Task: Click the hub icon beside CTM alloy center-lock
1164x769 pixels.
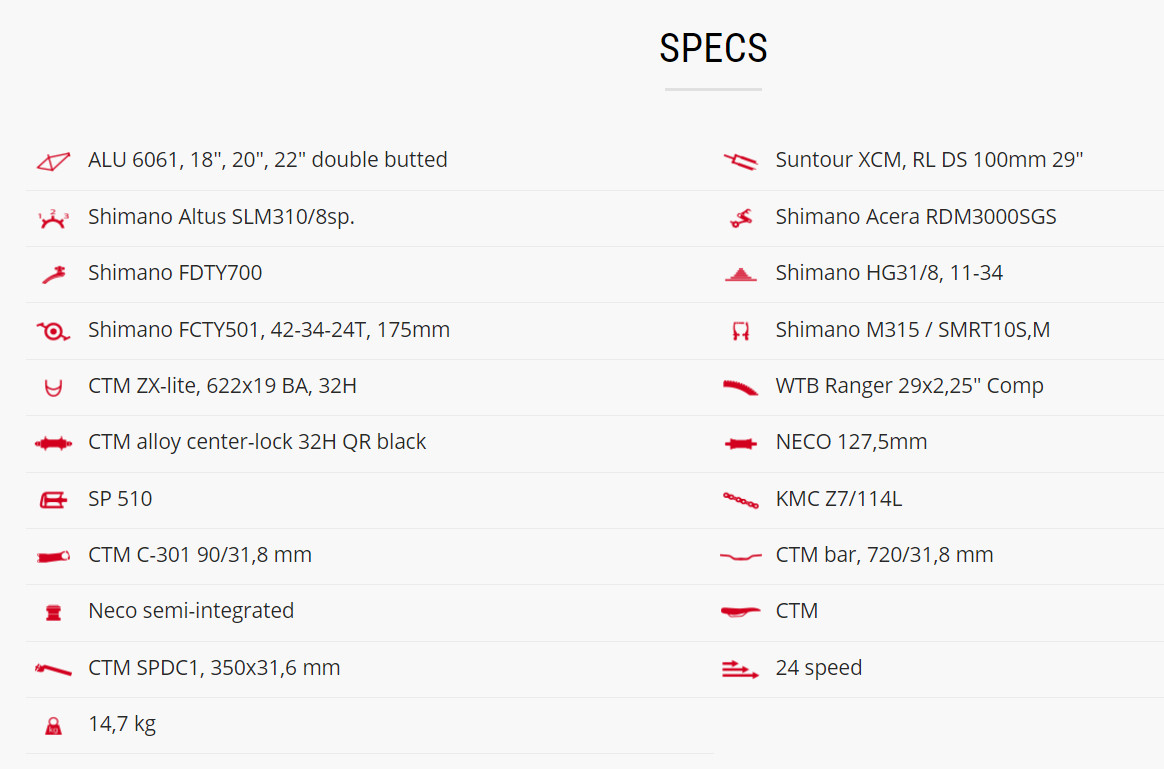Action: point(53,443)
